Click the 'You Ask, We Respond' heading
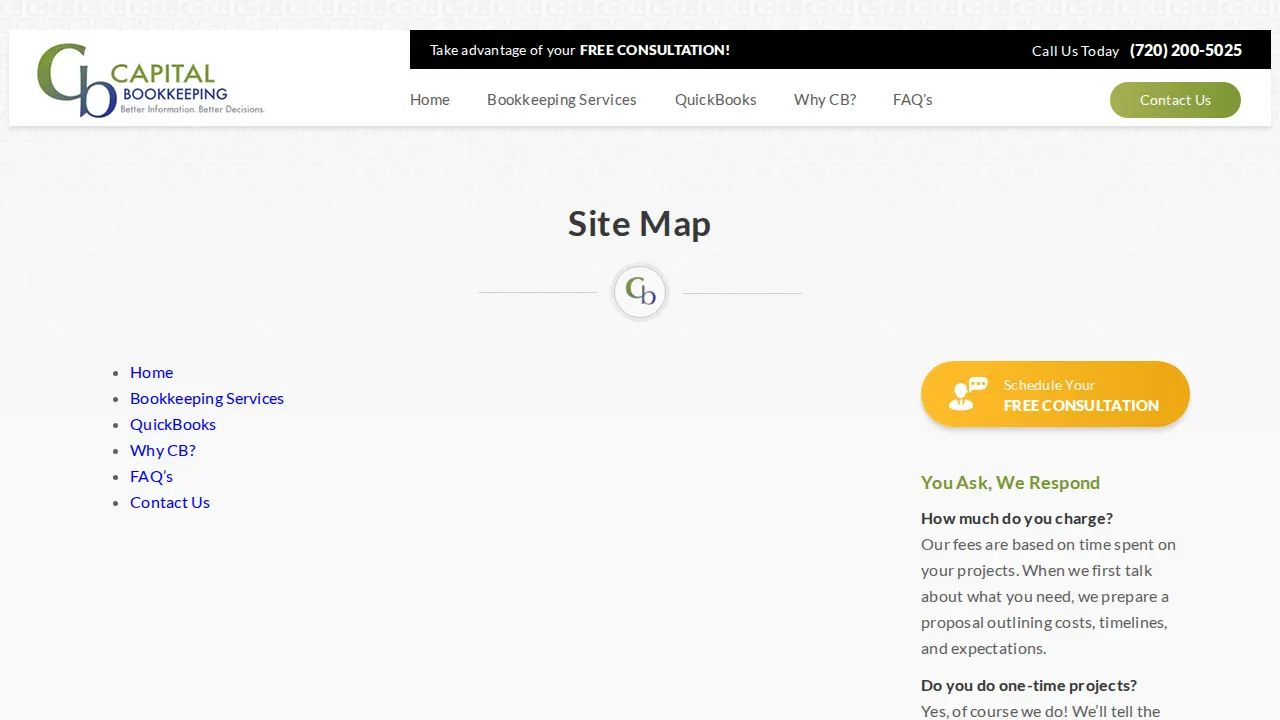 (x=1010, y=483)
